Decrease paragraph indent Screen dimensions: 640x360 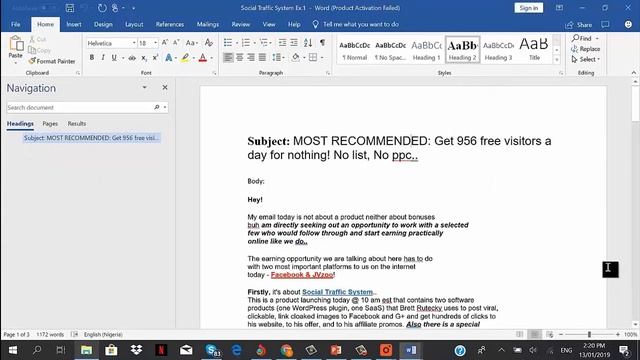click(282, 42)
